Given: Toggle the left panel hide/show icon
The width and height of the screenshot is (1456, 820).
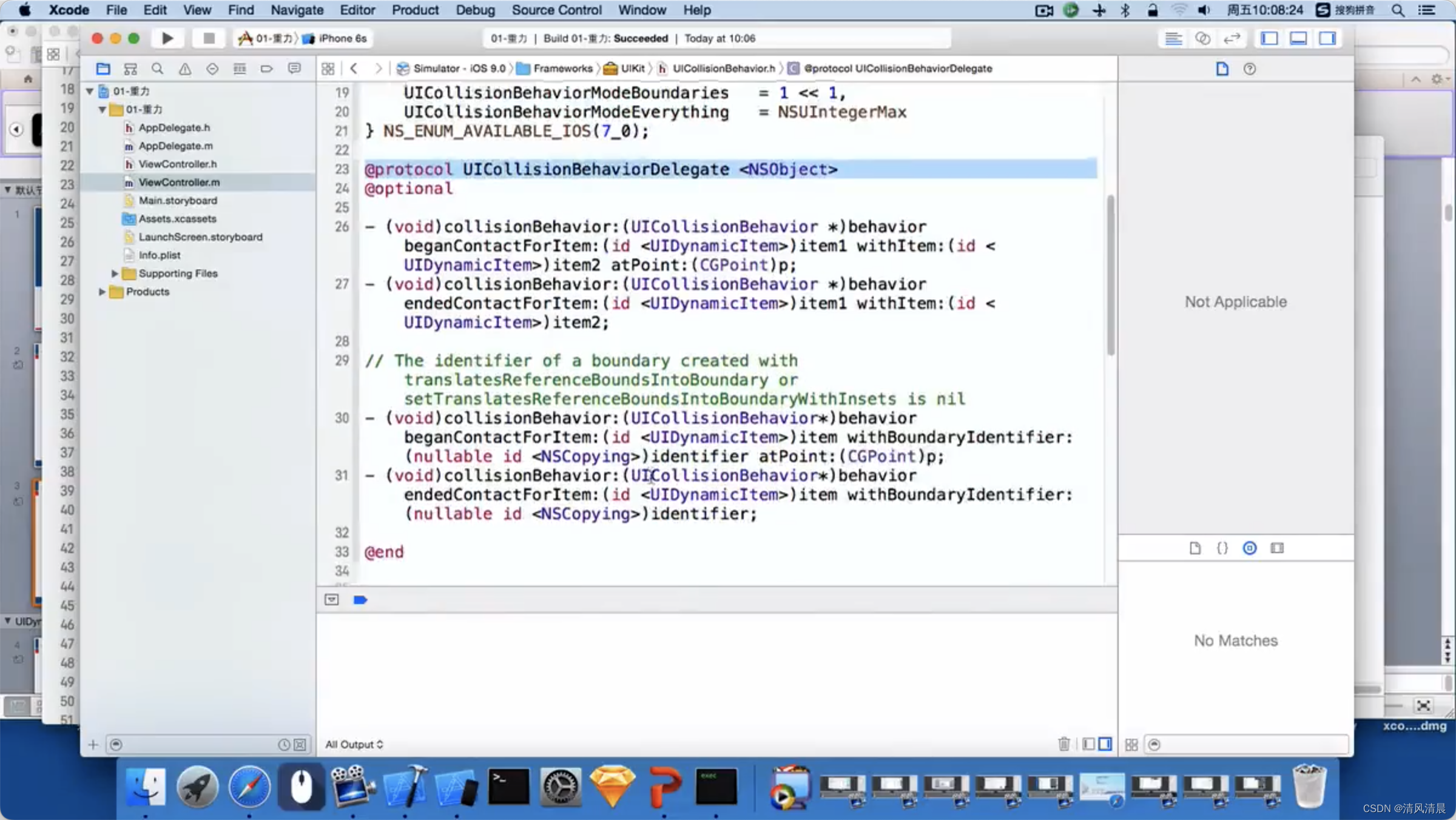Looking at the screenshot, I should 1270,38.
